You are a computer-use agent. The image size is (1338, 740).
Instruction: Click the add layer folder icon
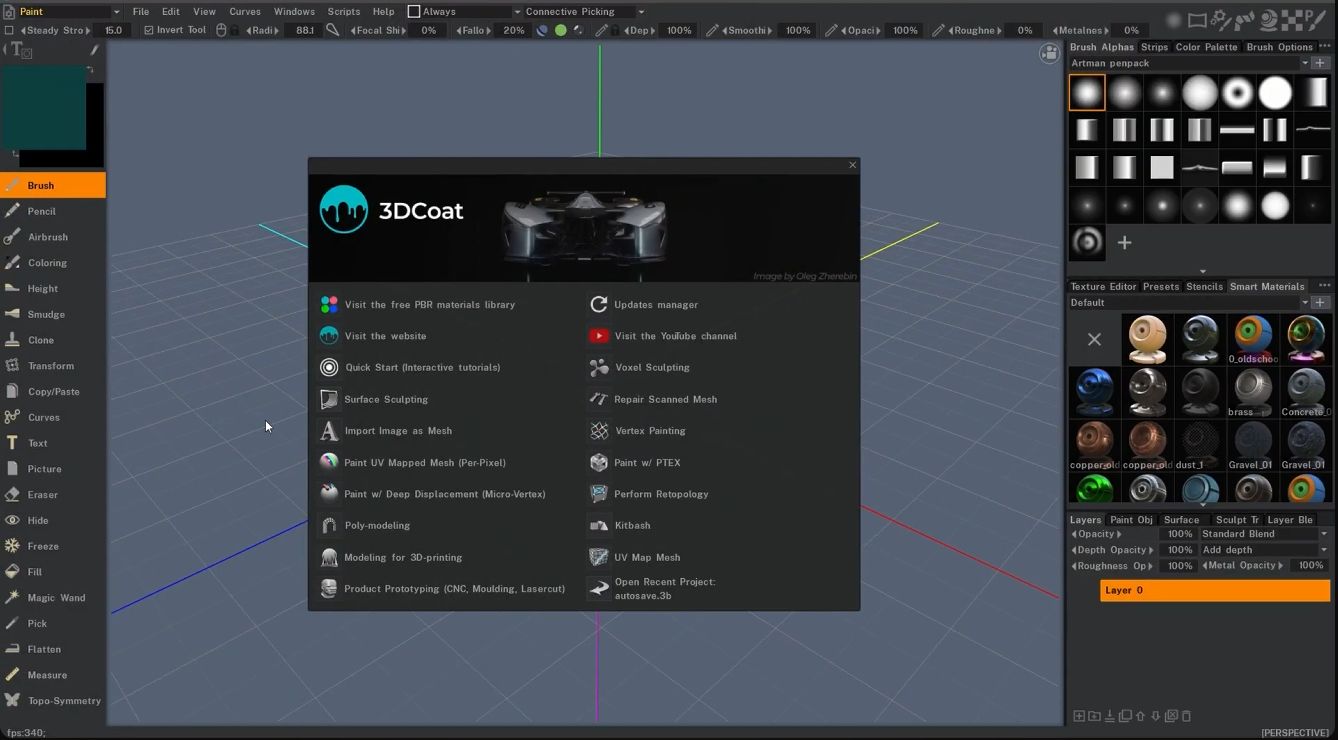point(1094,716)
